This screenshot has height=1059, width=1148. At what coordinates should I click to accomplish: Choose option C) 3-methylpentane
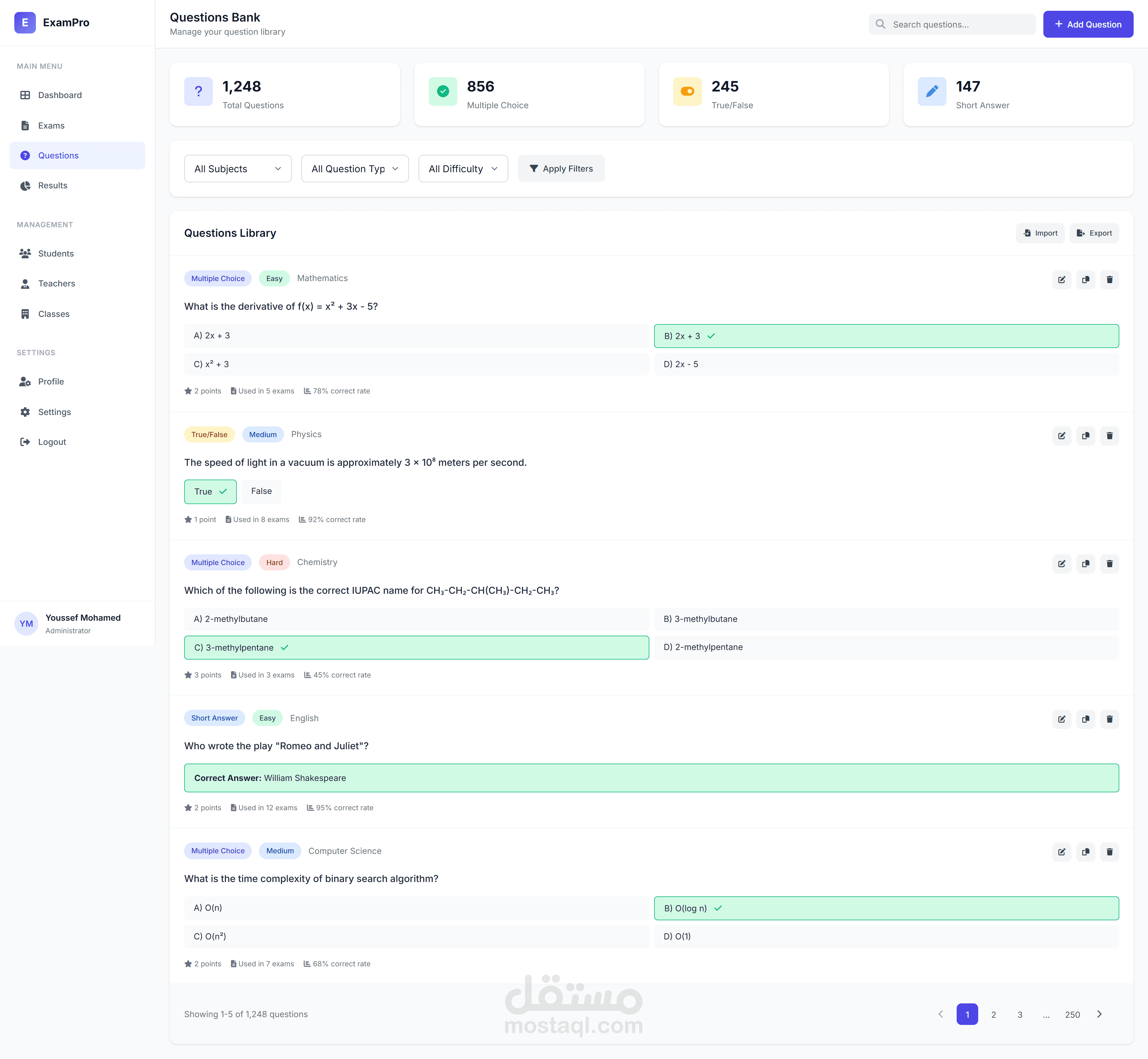[416, 647]
